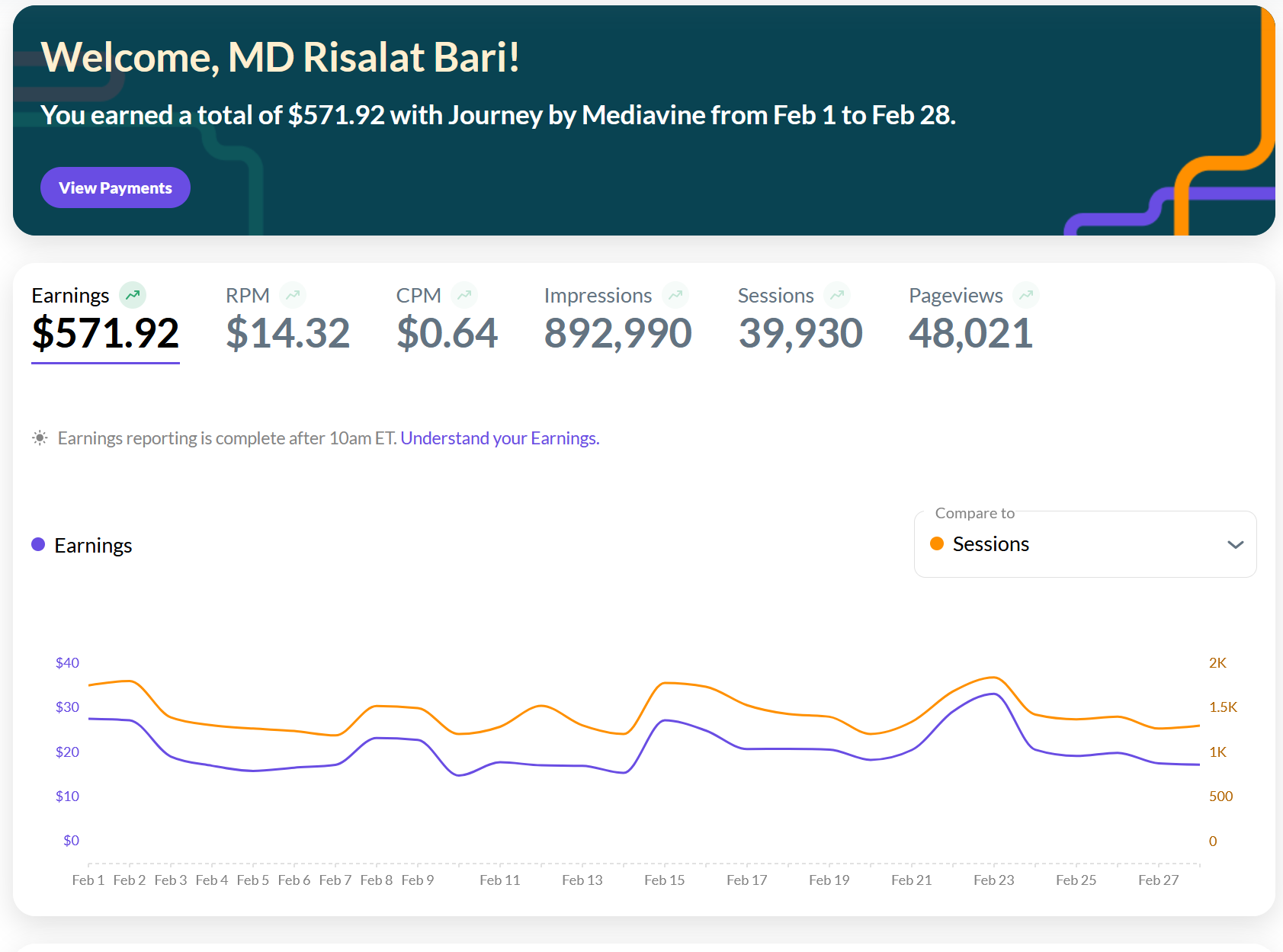Click the $571.92 earnings value
The image size is (1283, 952).
click(105, 333)
